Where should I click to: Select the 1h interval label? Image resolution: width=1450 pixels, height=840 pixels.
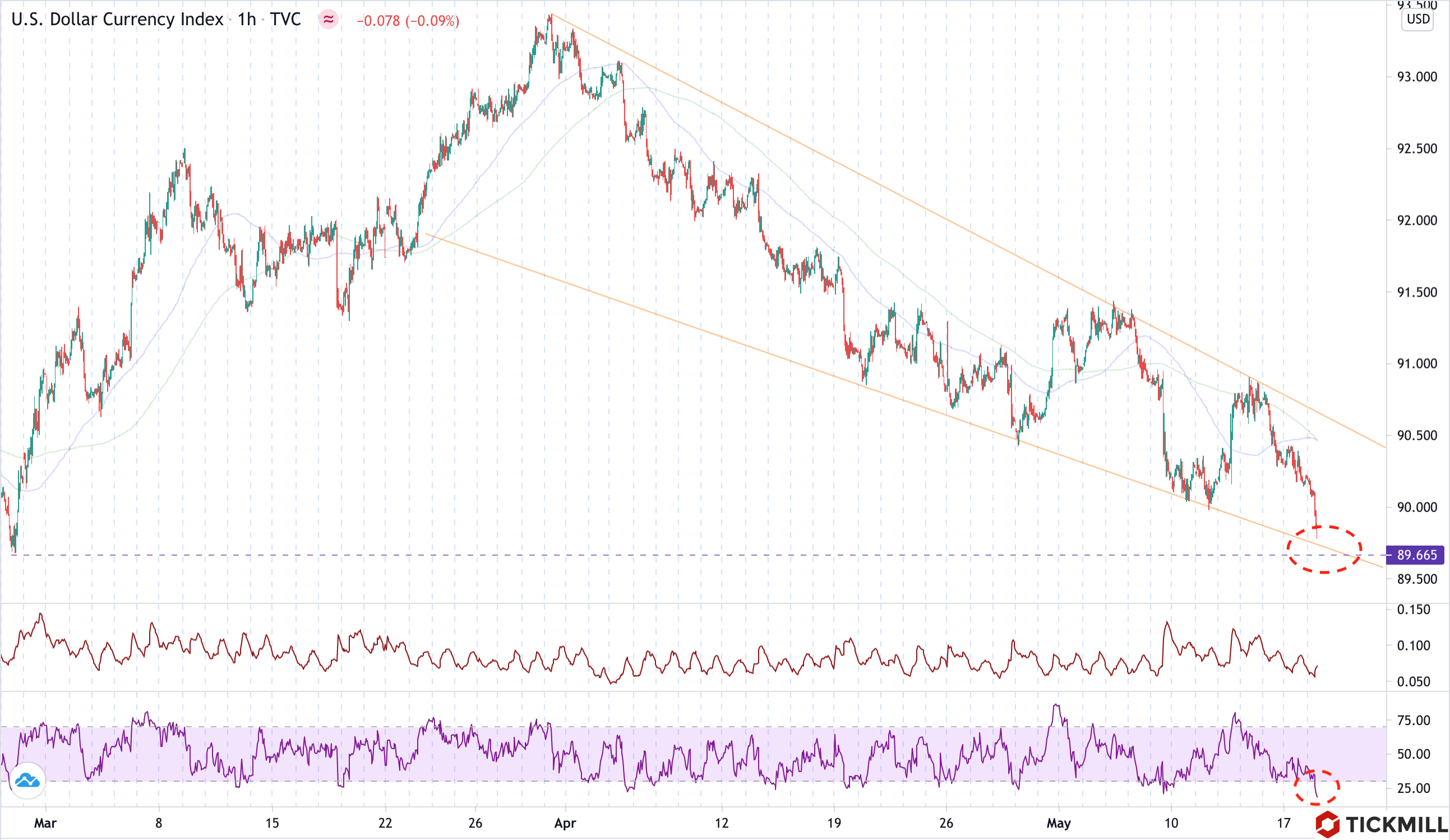247,20
